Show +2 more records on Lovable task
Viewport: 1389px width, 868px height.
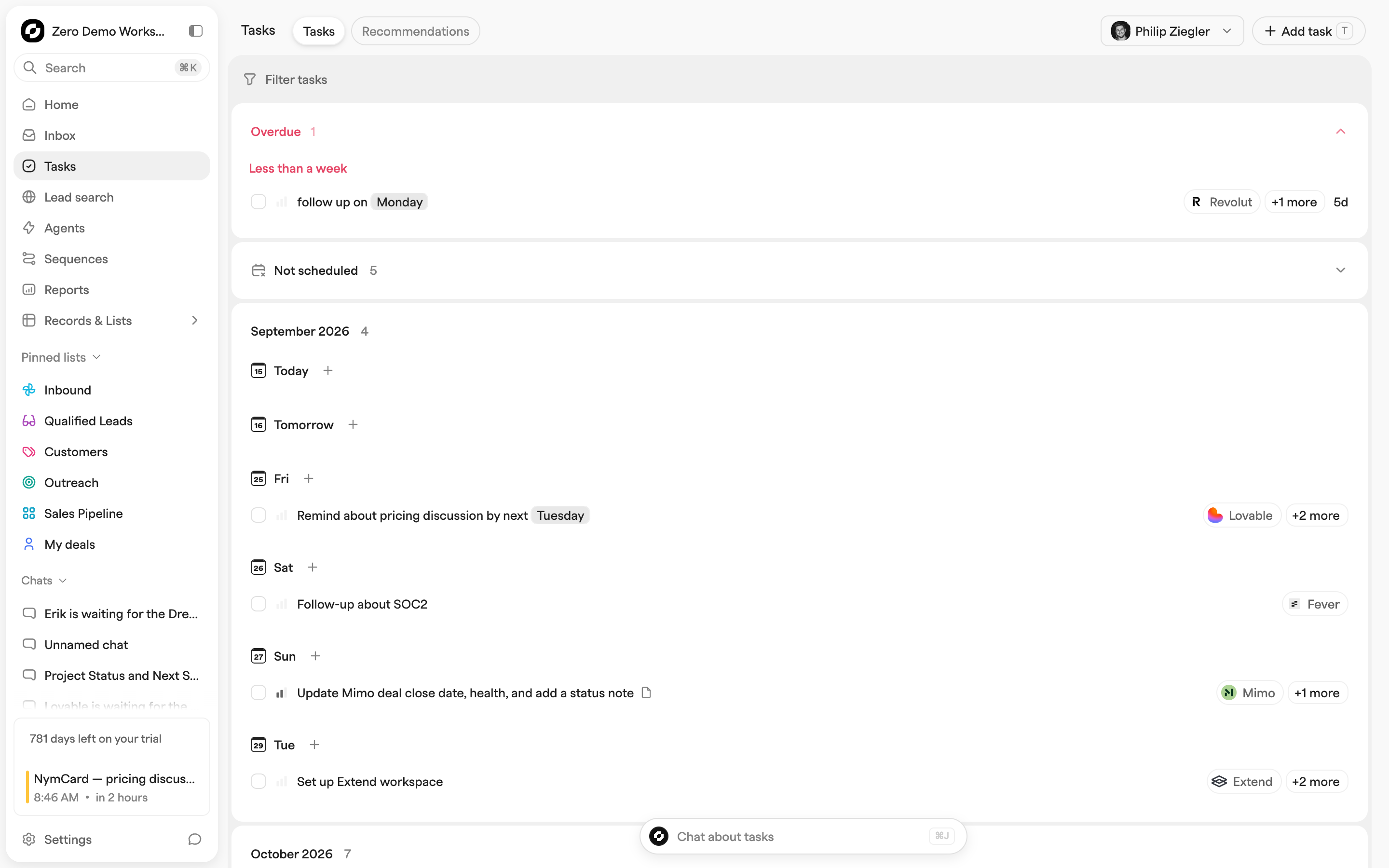(x=1316, y=515)
